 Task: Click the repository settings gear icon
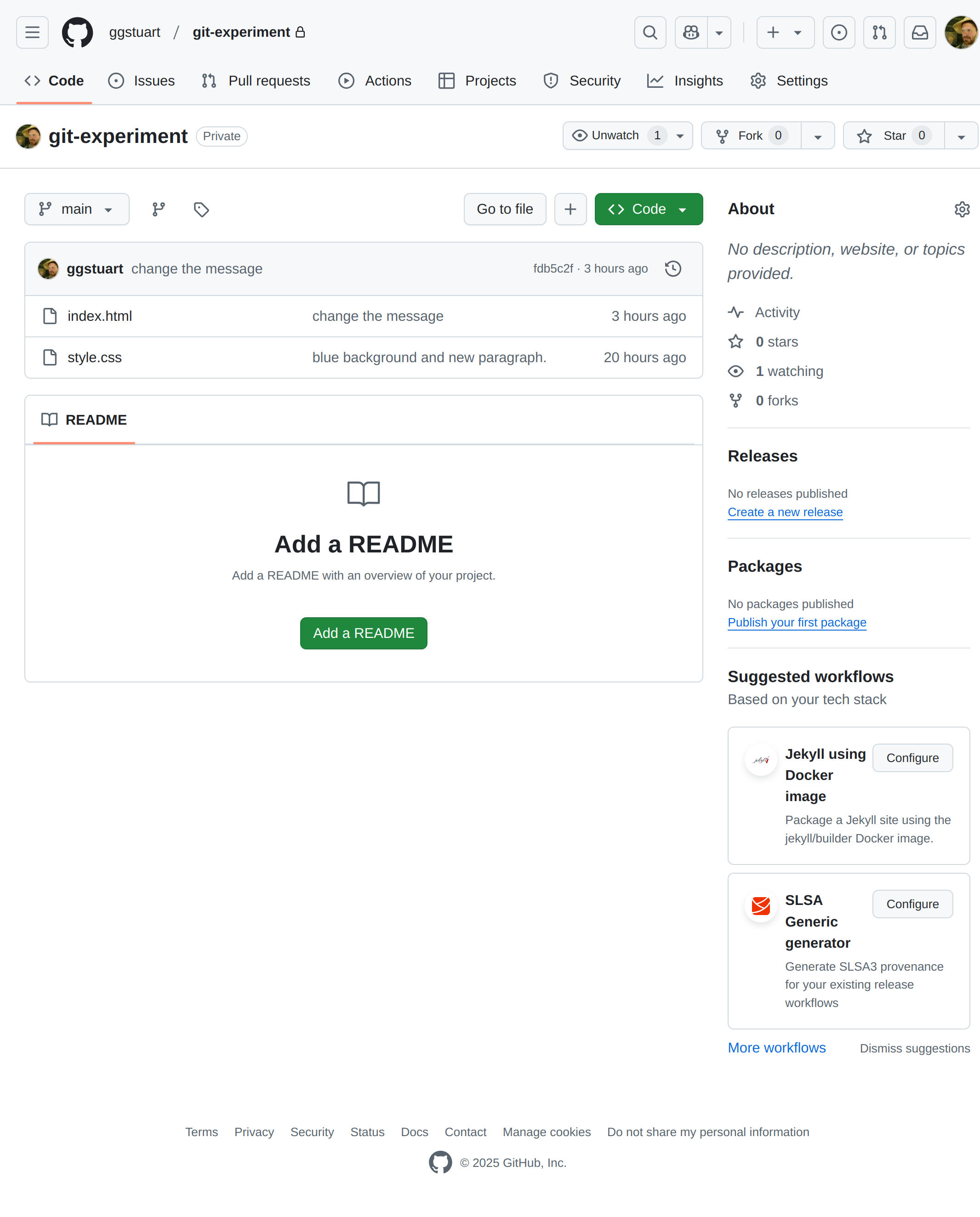click(962, 209)
